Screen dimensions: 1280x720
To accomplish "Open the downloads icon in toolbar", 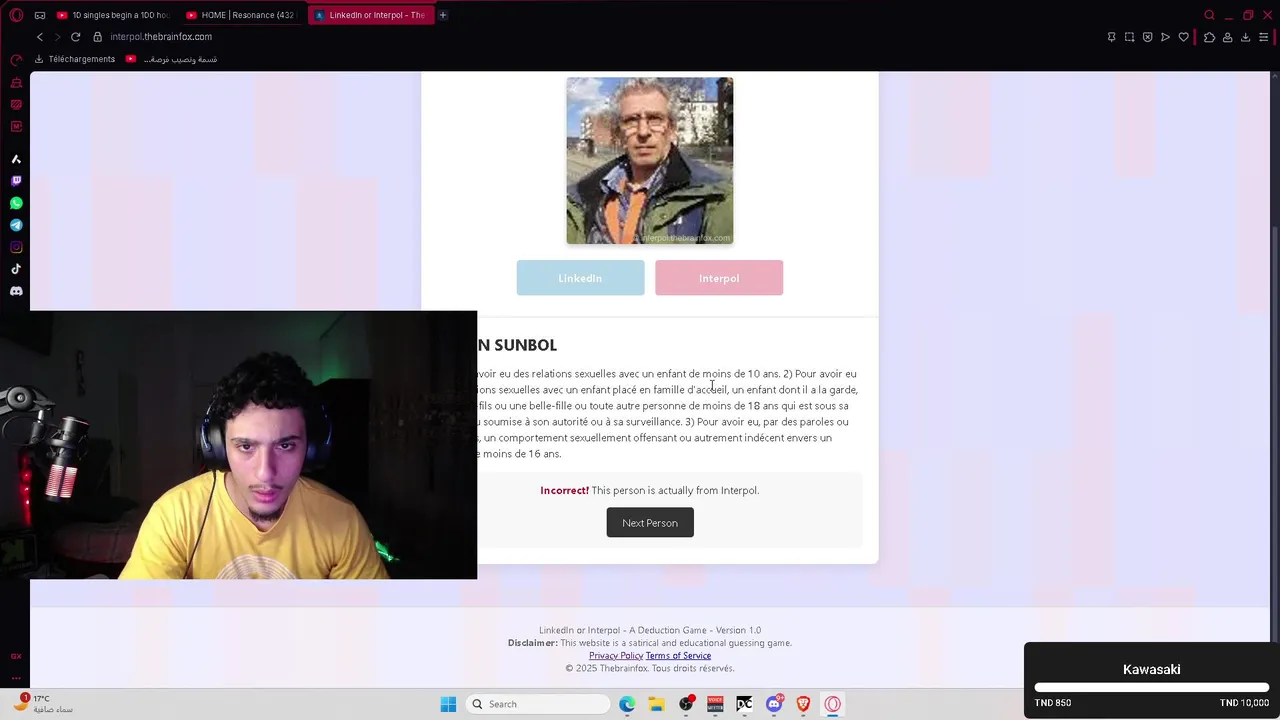I will coord(1245,37).
